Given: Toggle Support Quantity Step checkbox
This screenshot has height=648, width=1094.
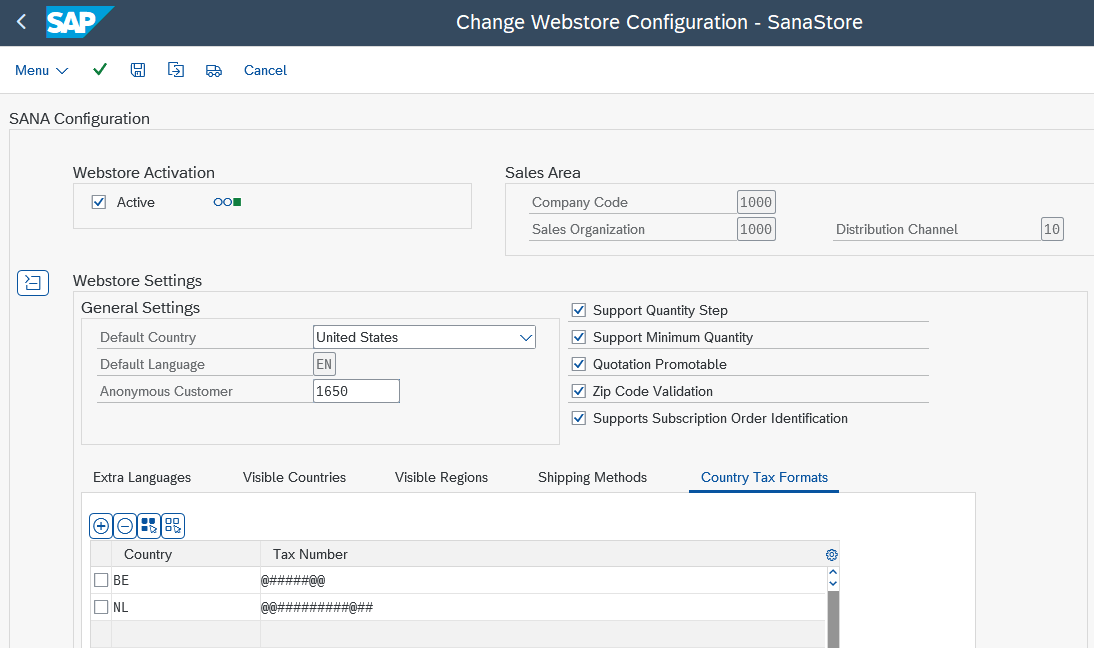Looking at the screenshot, I should [x=578, y=310].
